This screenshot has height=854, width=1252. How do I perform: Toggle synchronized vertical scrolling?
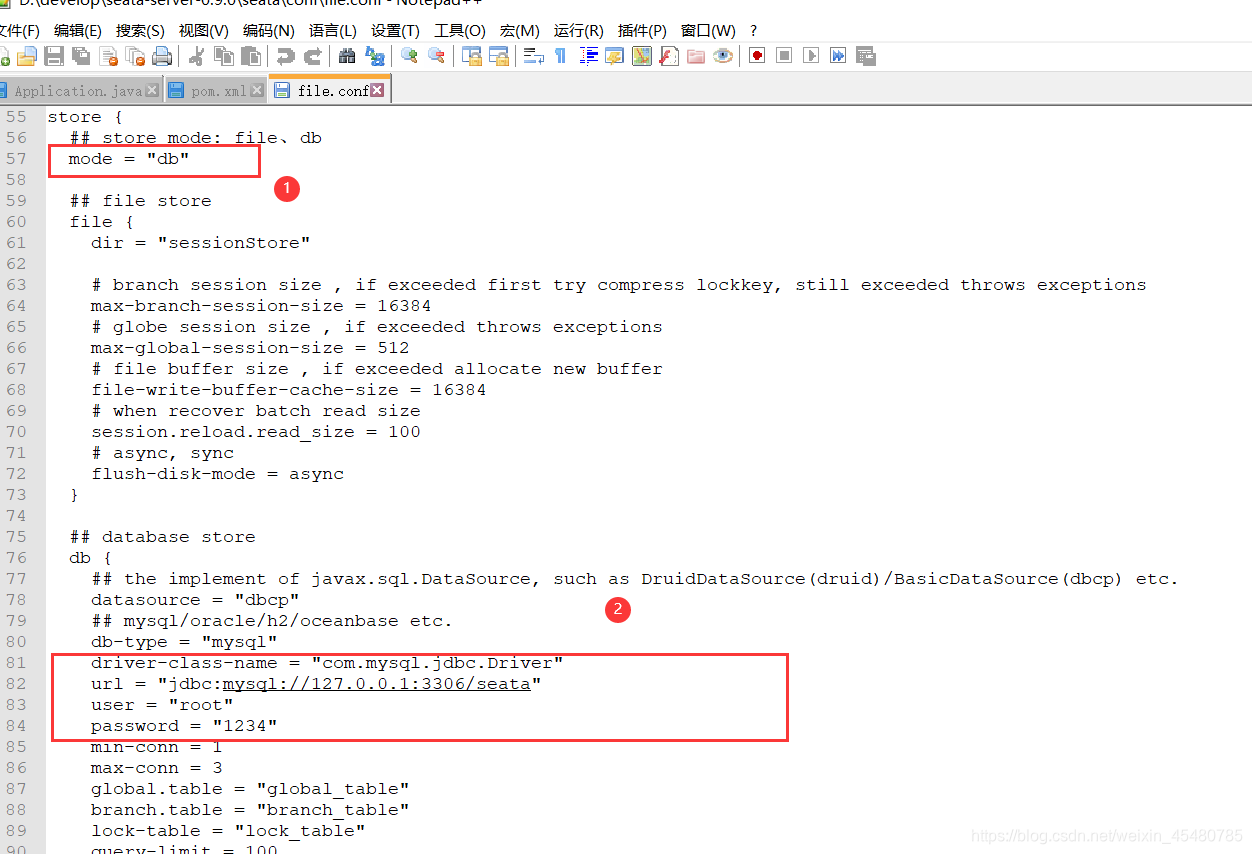(472, 56)
